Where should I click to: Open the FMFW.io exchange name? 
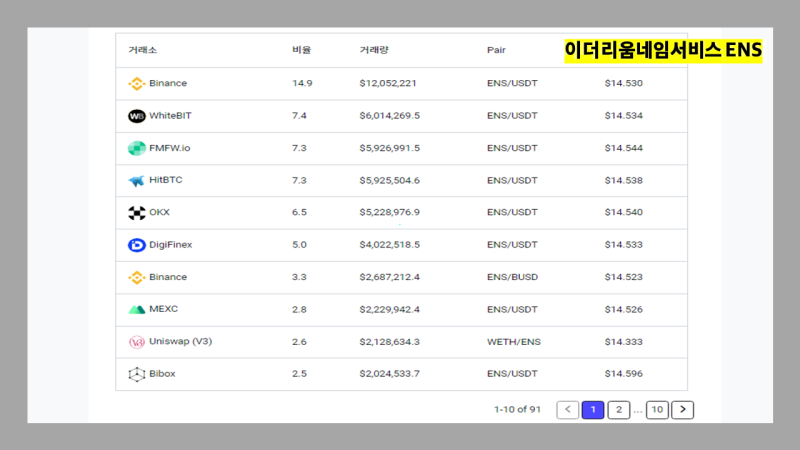pos(169,148)
